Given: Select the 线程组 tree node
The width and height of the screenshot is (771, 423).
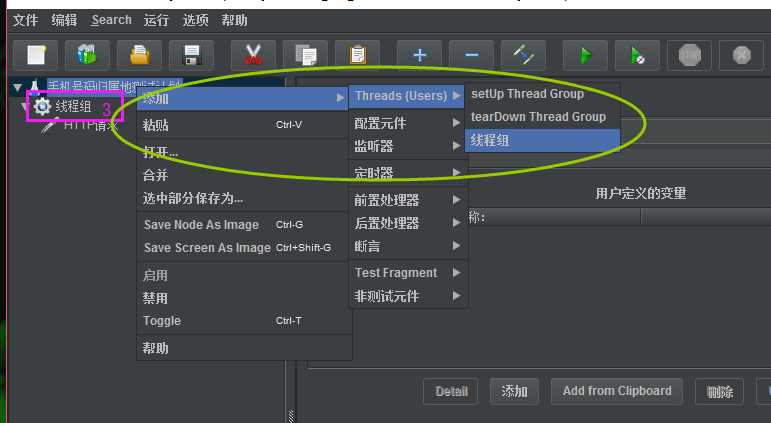Looking at the screenshot, I should pos(73,106).
